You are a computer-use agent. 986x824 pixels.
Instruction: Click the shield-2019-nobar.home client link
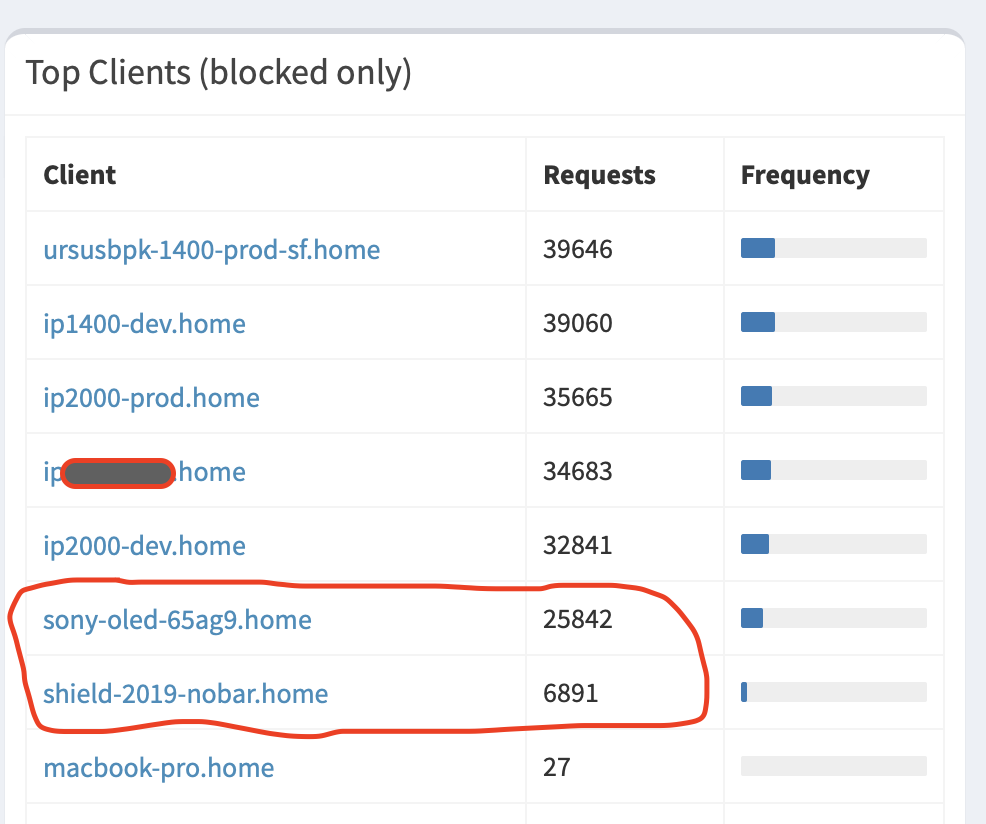tap(185, 693)
